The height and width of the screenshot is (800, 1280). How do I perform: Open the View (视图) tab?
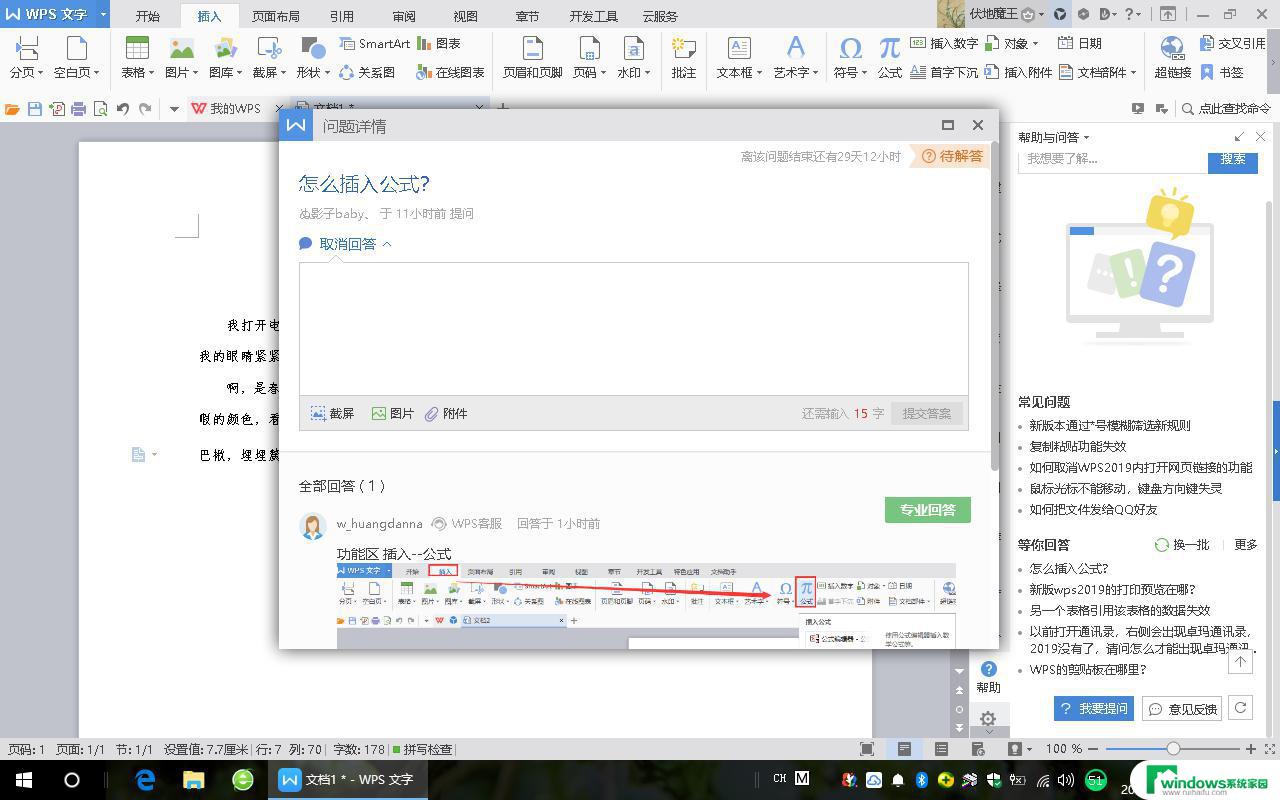[x=465, y=16]
